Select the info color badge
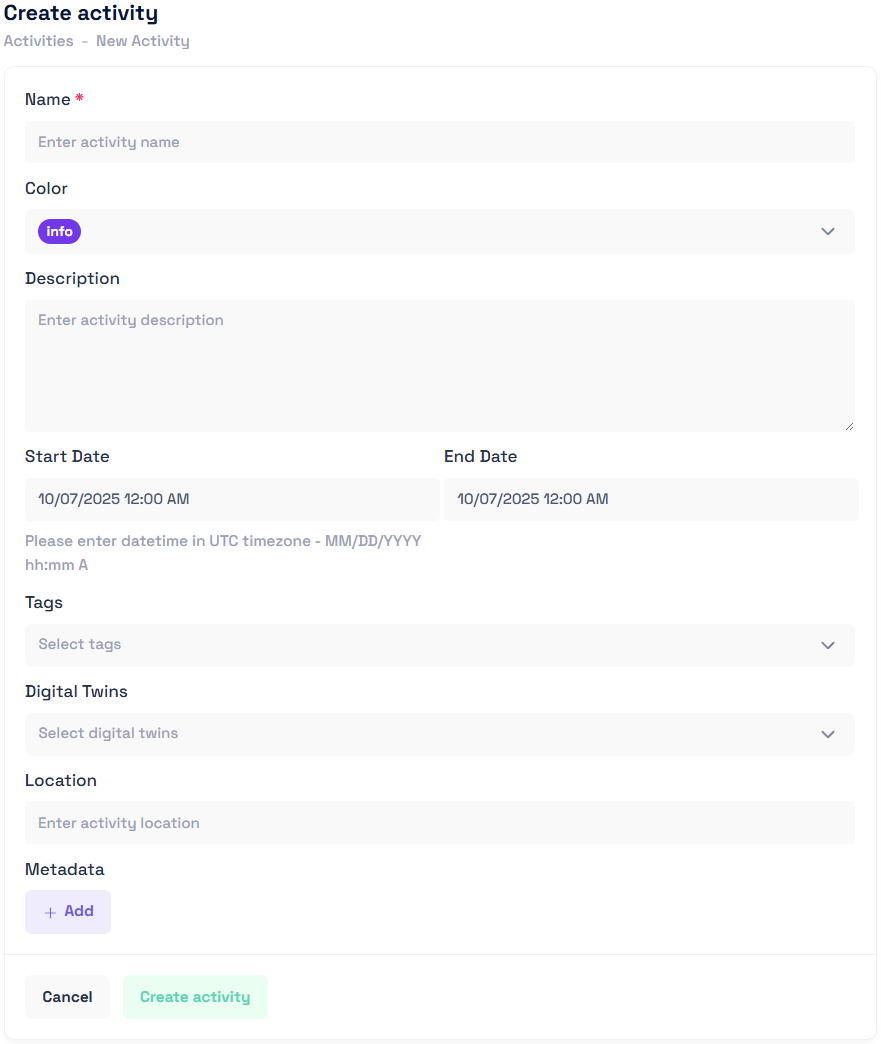881x1044 pixels. [58, 231]
